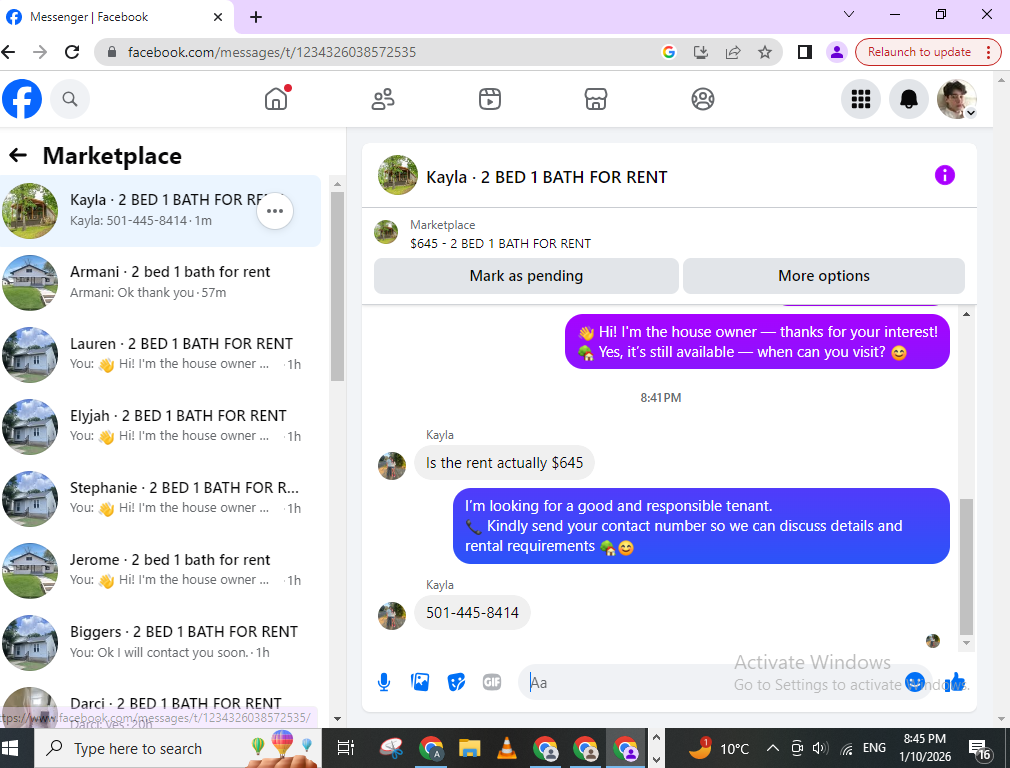Image resolution: width=1010 pixels, height=768 pixels.
Task: Attach a file with the photo icon
Action: point(420,682)
